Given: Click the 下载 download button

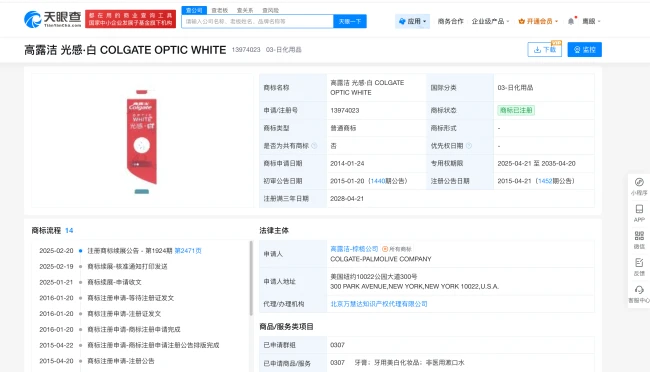Looking at the screenshot, I should 545,50.
